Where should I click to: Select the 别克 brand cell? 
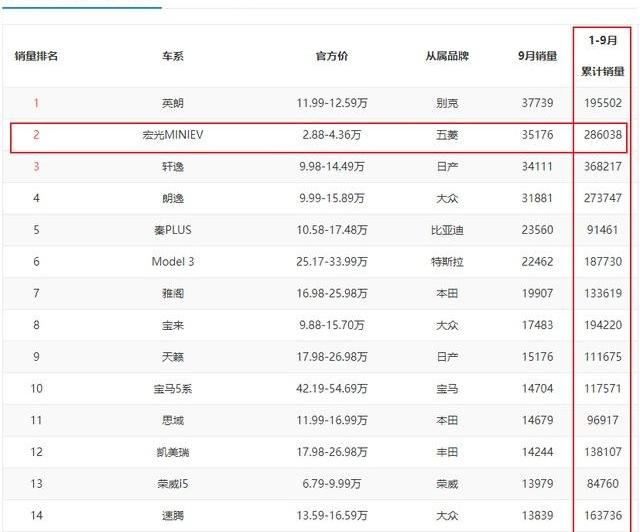coord(447,103)
